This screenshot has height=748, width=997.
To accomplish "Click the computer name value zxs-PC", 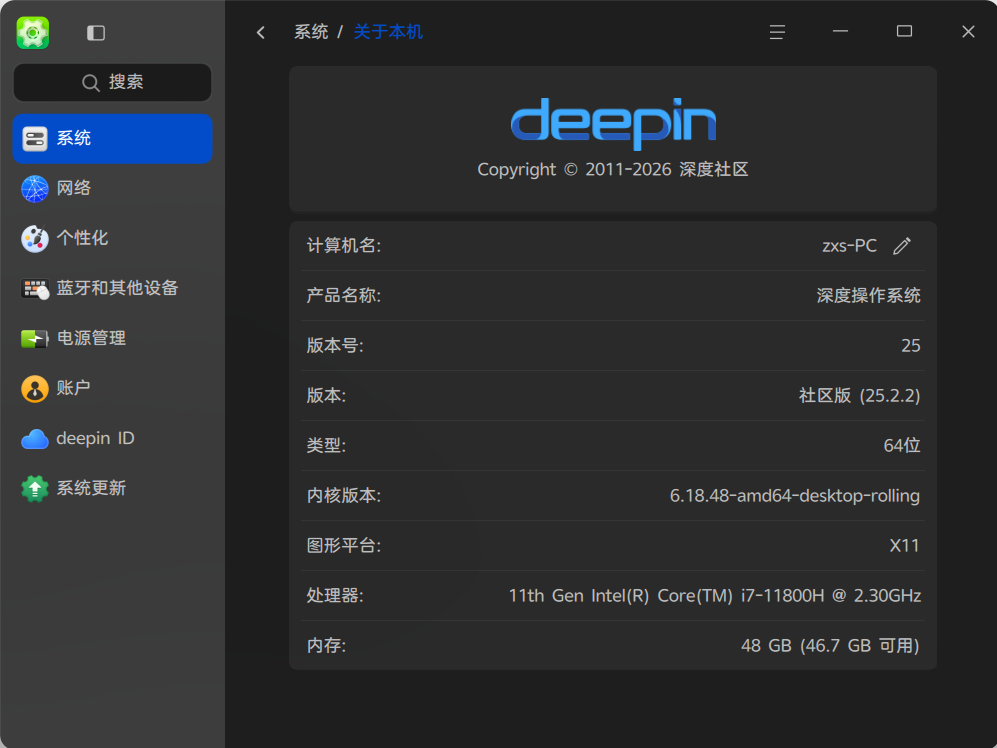I will tap(849, 246).
